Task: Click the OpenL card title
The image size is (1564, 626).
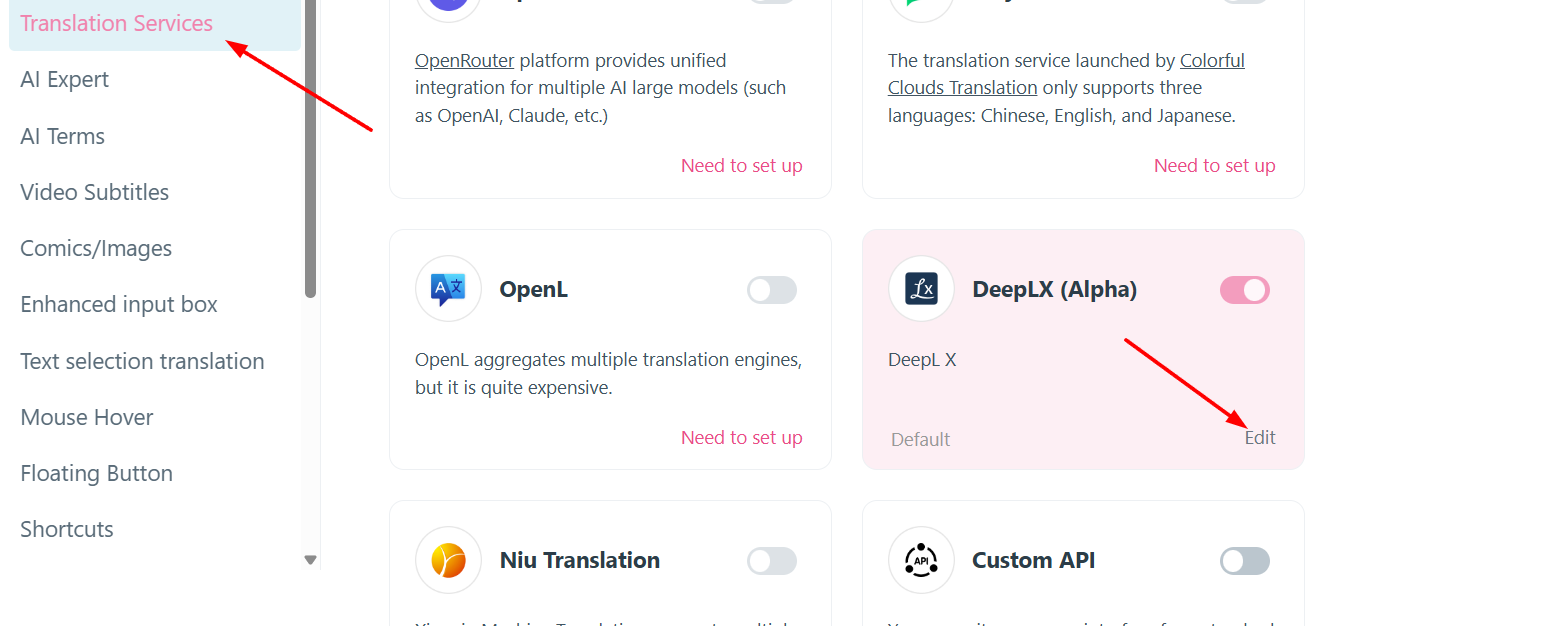Action: tap(534, 290)
